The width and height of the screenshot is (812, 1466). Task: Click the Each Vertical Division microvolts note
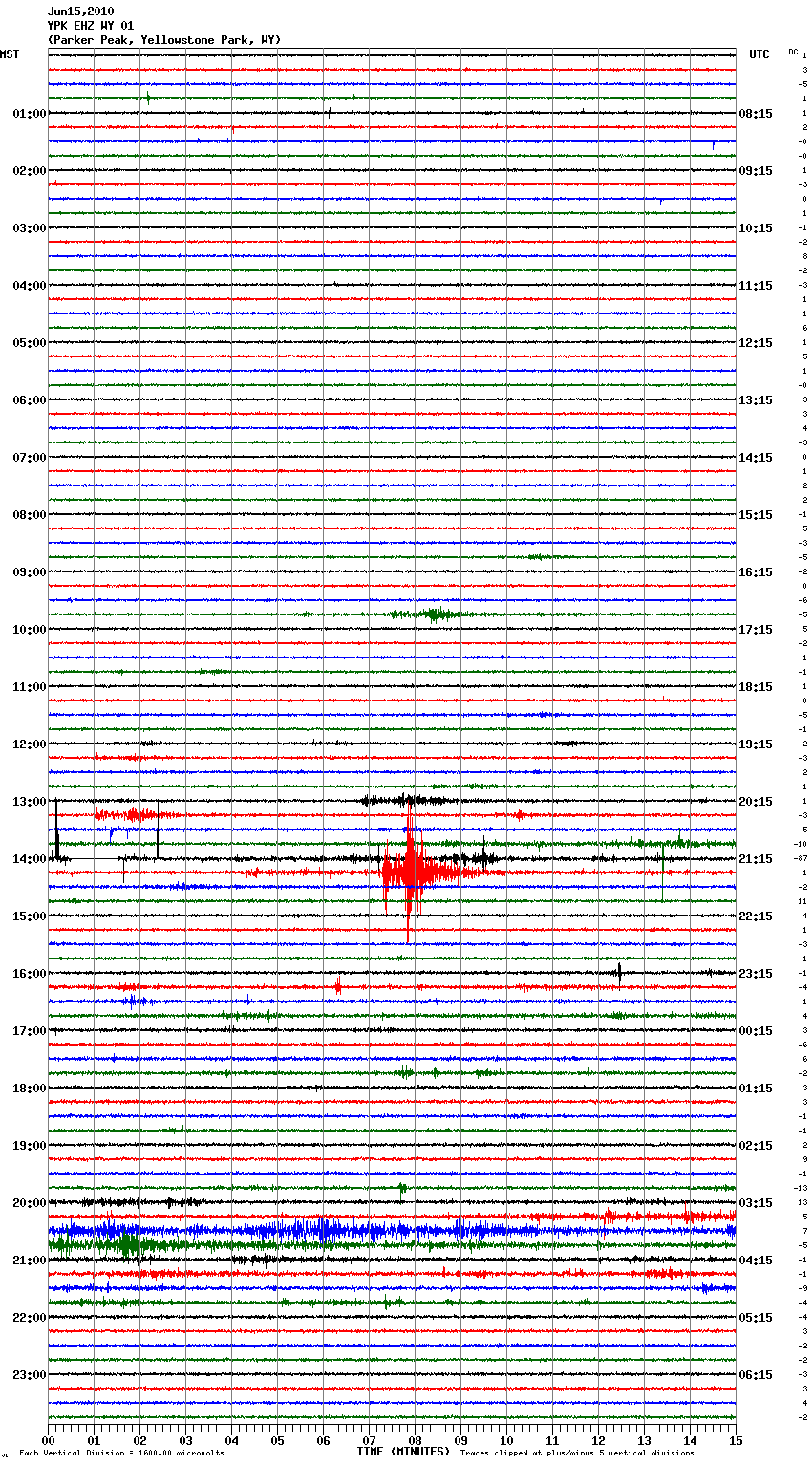click(121, 1453)
